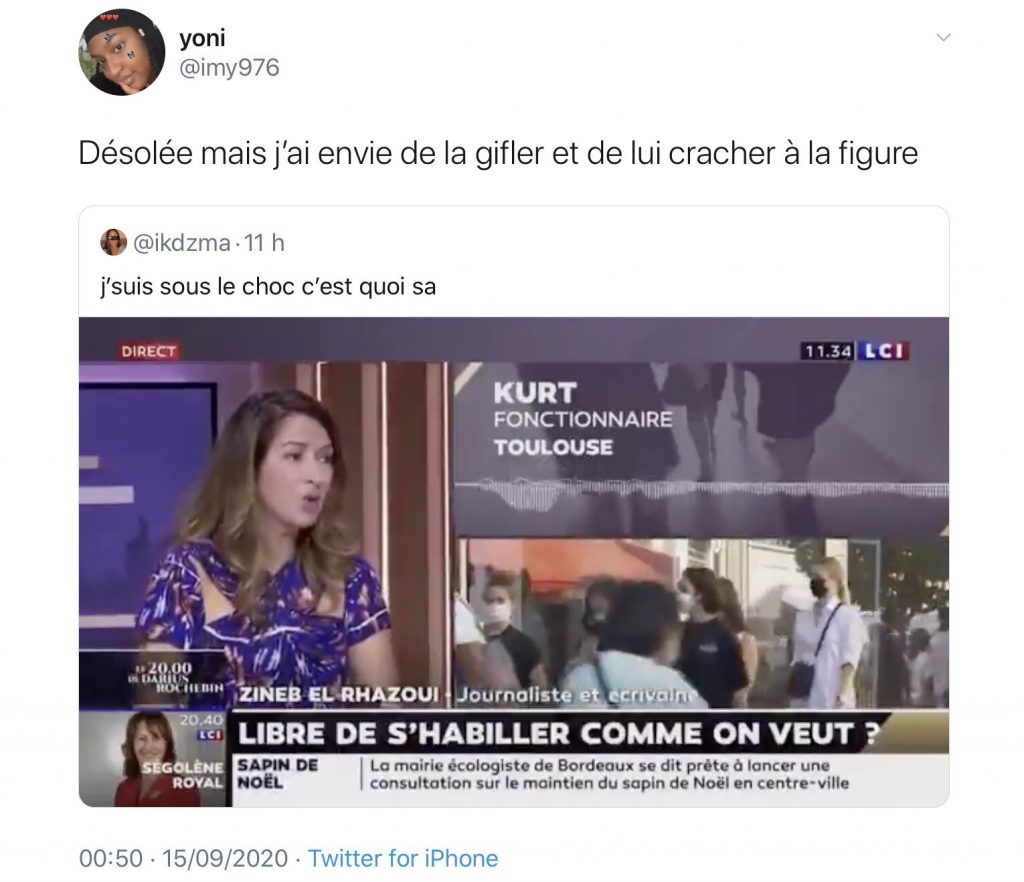Open the quoted tweet's 11 h timestamp
Screen dimensions: 1024x882
pos(264,243)
